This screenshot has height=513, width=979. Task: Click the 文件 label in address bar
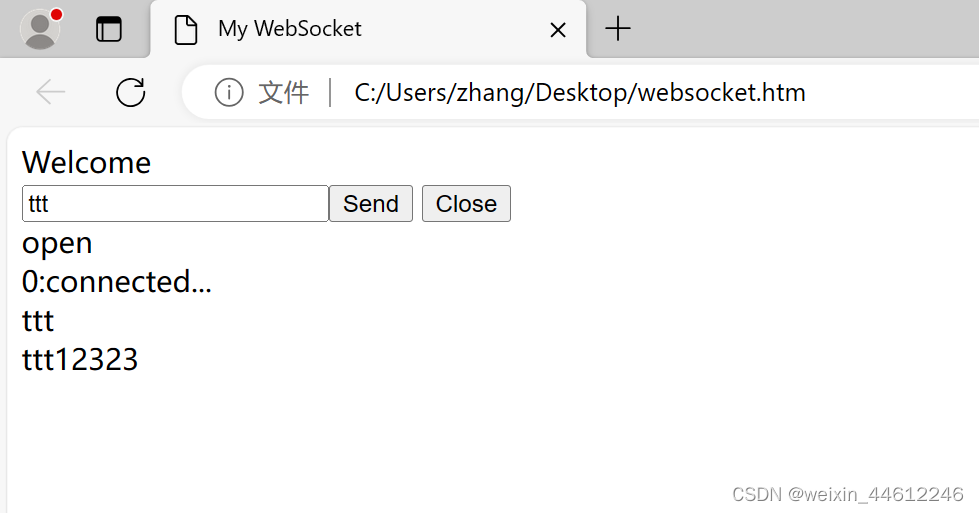click(x=283, y=93)
